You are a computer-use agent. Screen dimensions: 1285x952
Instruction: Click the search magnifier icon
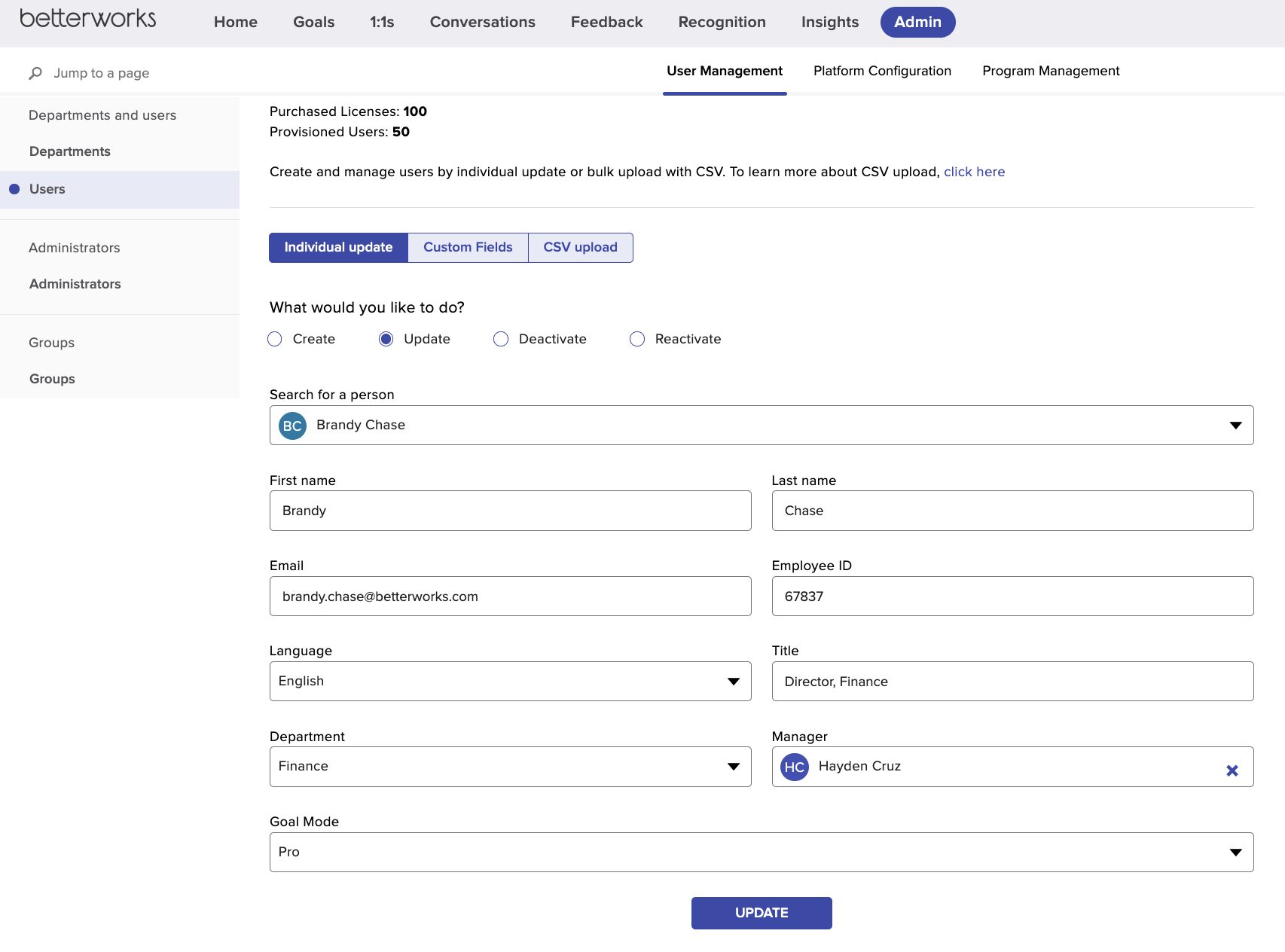point(35,73)
